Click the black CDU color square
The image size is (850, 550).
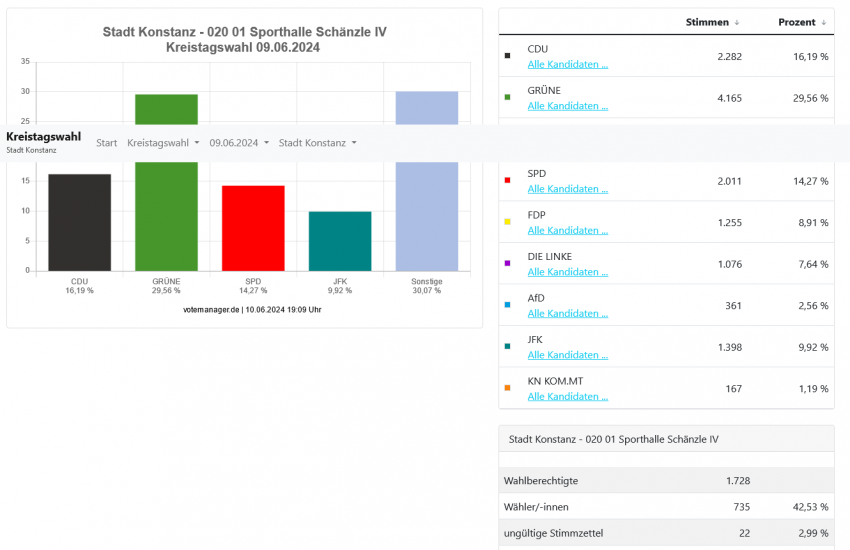coord(508,56)
